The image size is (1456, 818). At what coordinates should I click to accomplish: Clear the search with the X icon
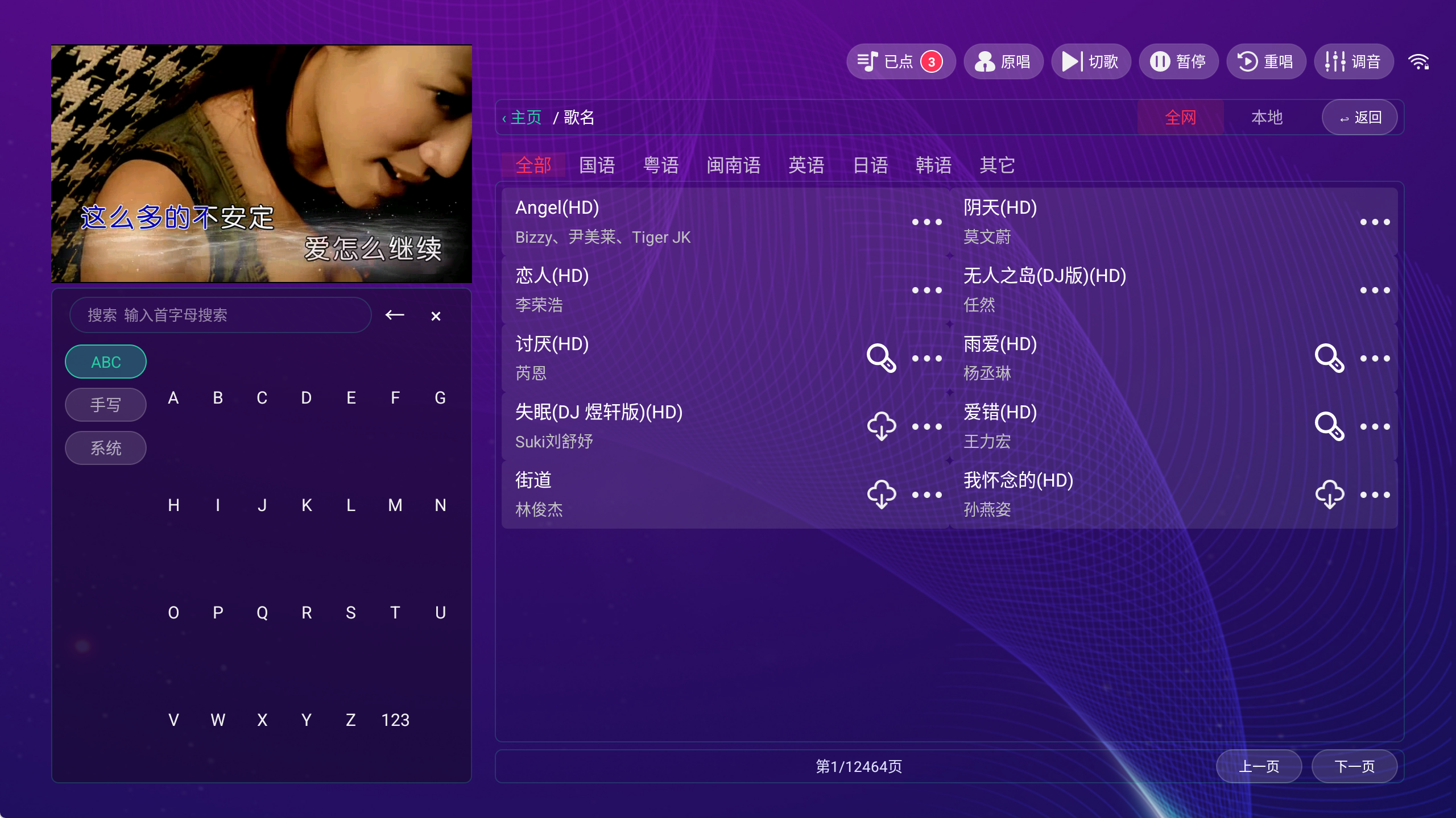coord(436,316)
